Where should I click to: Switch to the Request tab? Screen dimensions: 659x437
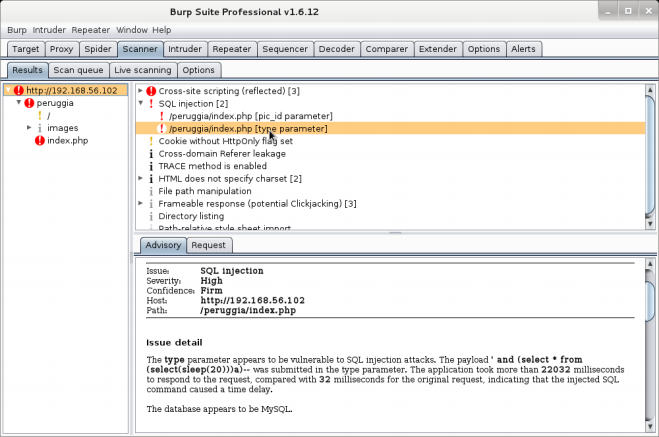(208, 245)
